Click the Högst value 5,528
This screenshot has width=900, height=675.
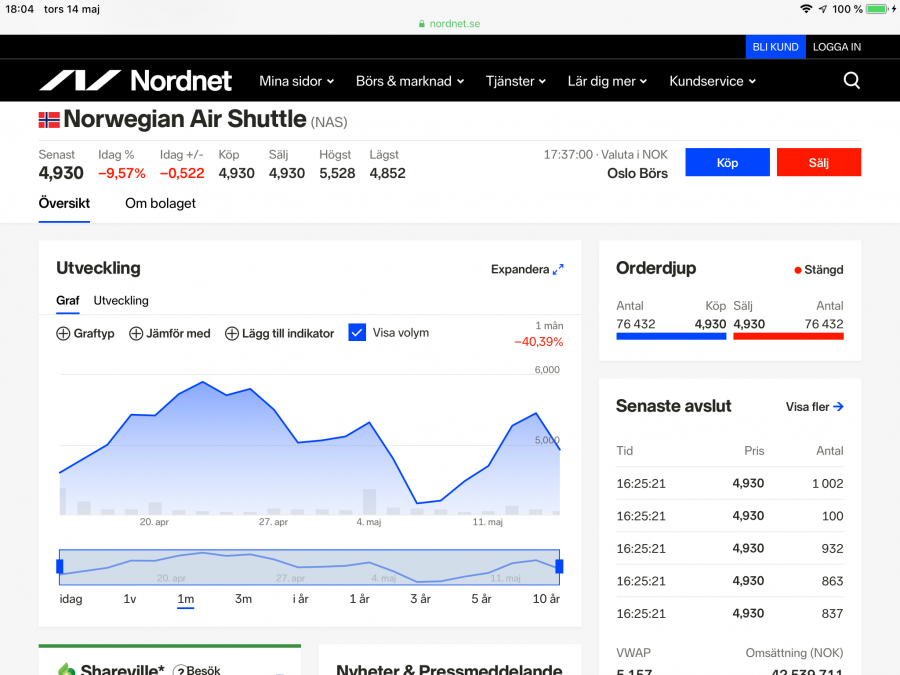point(338,173)
